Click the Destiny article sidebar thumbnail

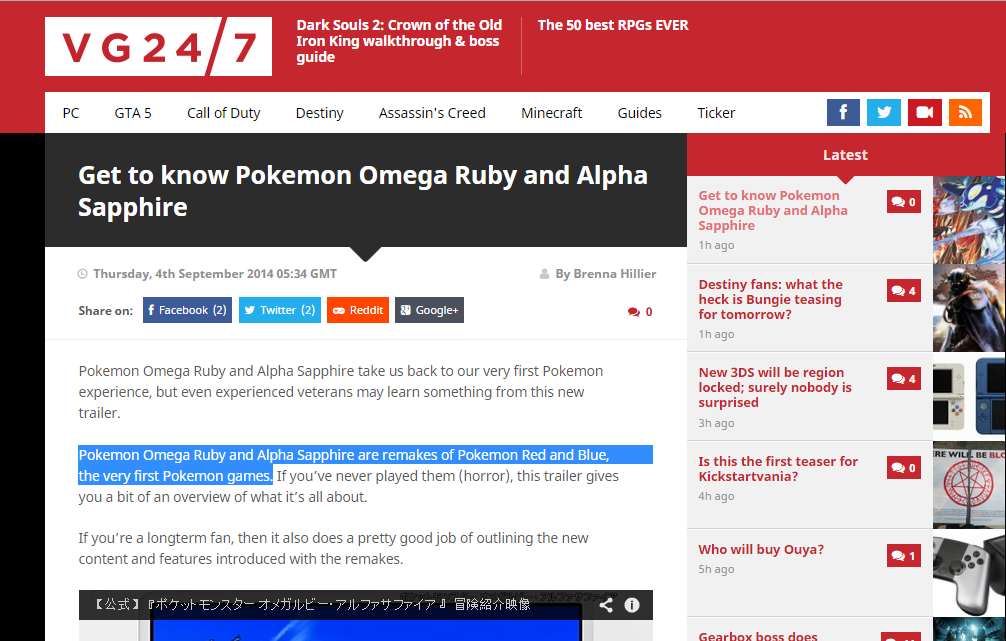969,308
